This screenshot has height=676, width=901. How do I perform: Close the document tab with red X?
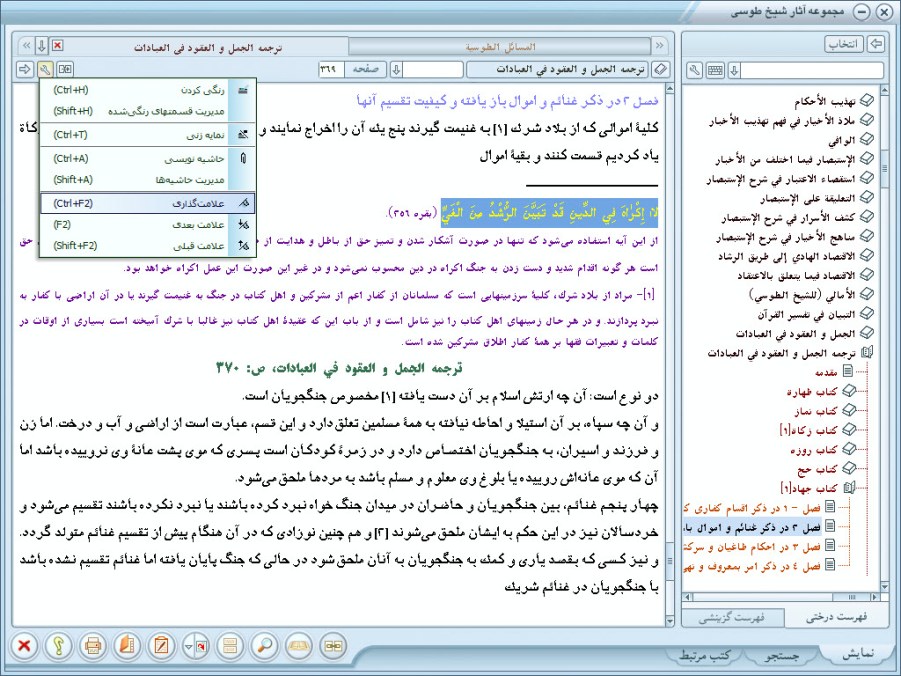point(57,45)
